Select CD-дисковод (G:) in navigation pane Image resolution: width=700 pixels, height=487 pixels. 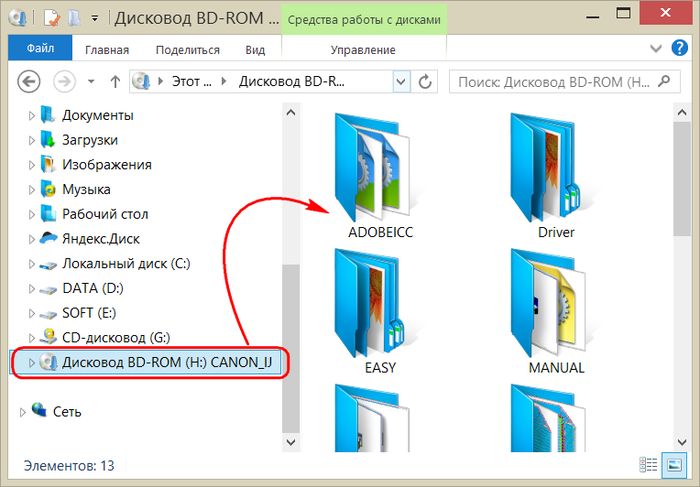(116, 337)
